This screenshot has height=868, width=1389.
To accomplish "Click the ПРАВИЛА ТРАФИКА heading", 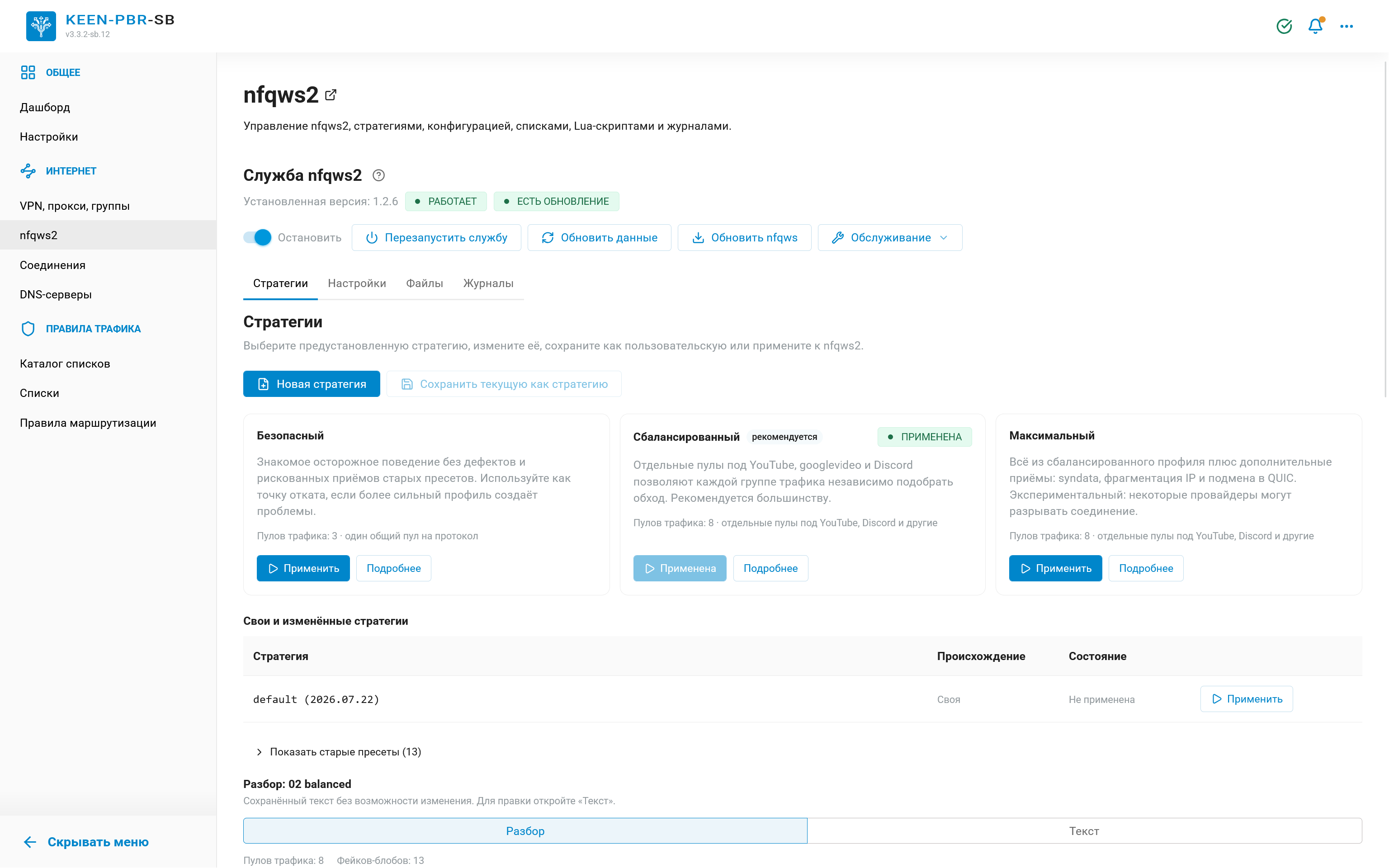I will click(93, 329).
